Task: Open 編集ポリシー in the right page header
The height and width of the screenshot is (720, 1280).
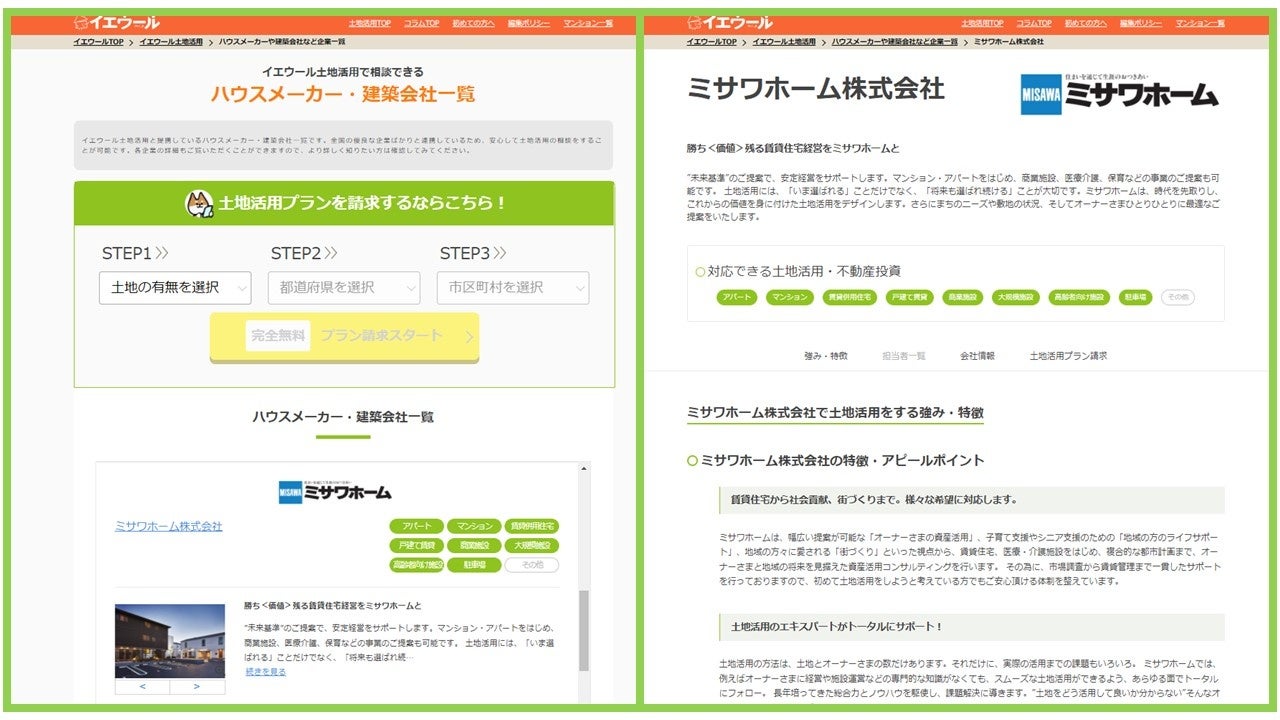Action: click(1141, 23)
